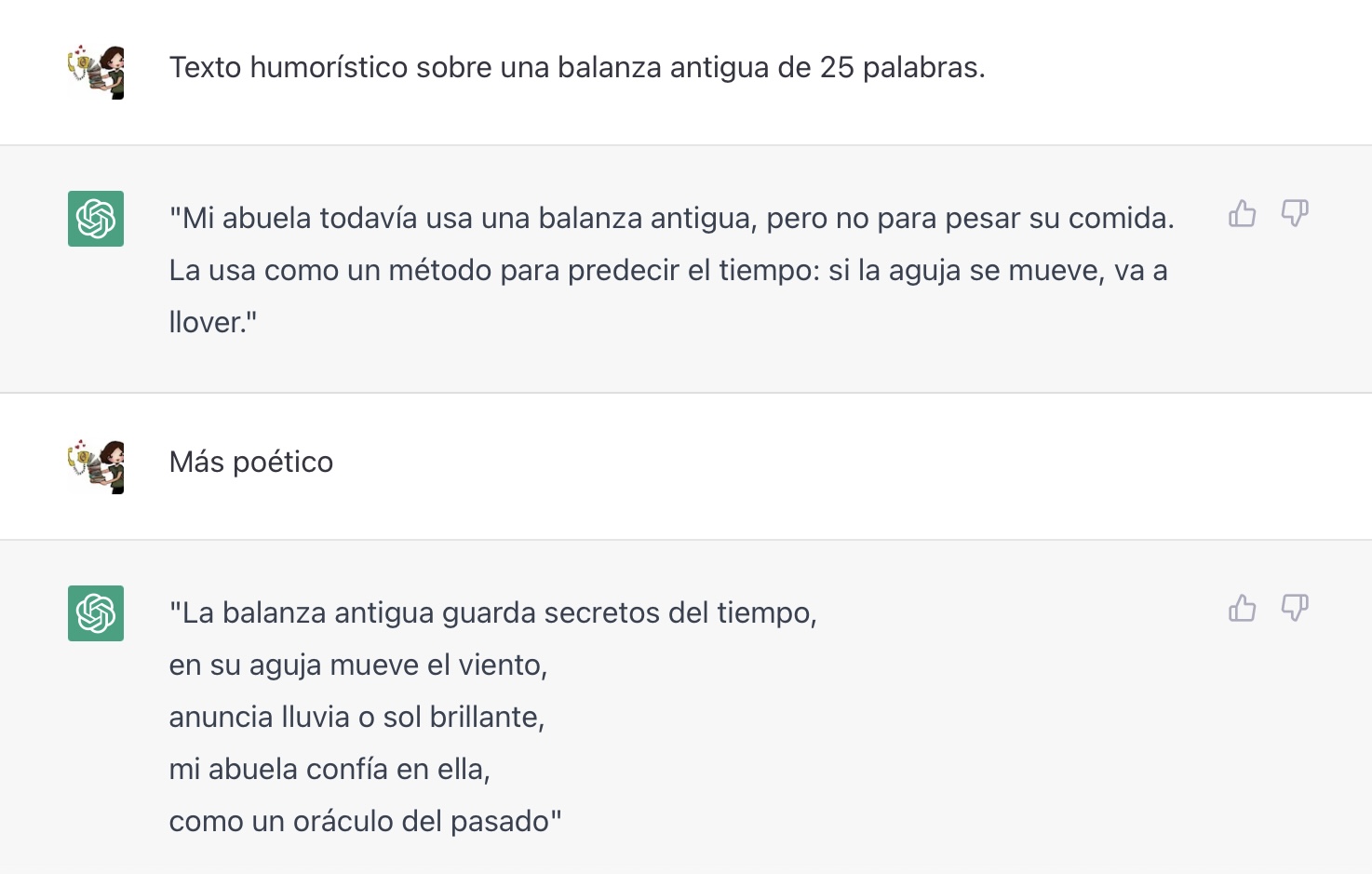Click the poem line 'como un oráculo del pasado'
1372x874 pixels.
365,822
